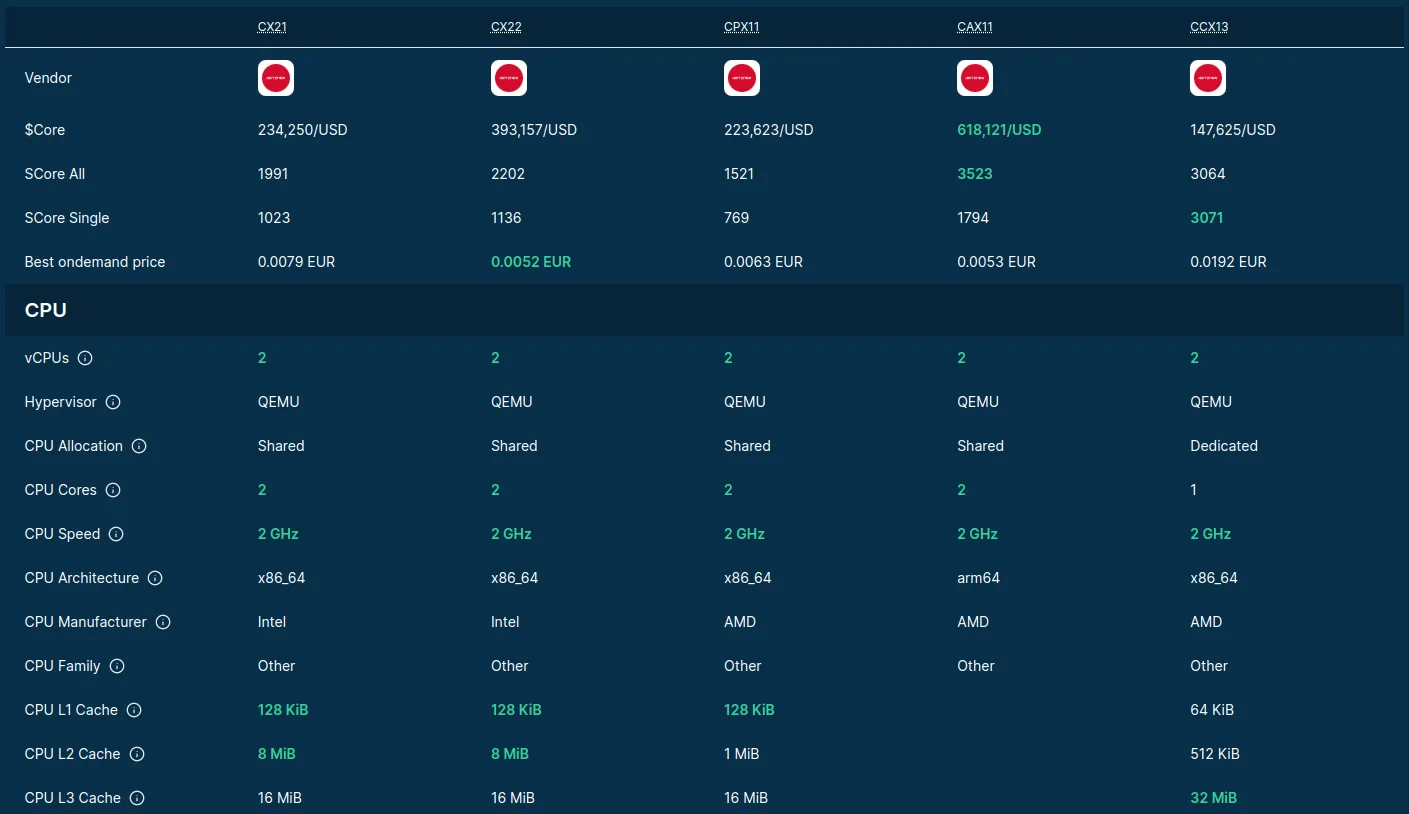1409x814 pixels.
Task: Click the Hetzner vendor logo under CX21
Action: click(x=276, y=78)
